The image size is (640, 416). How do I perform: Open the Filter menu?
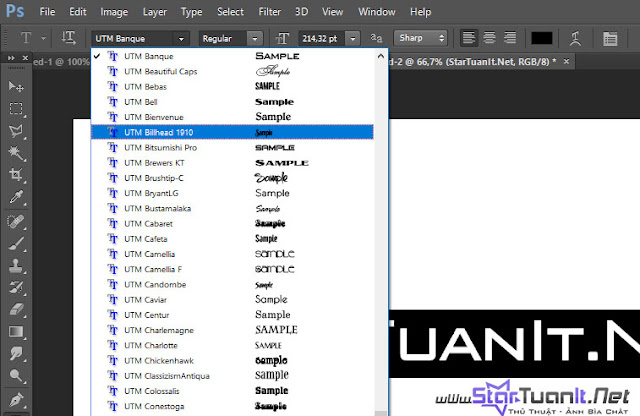click(269, 12)
